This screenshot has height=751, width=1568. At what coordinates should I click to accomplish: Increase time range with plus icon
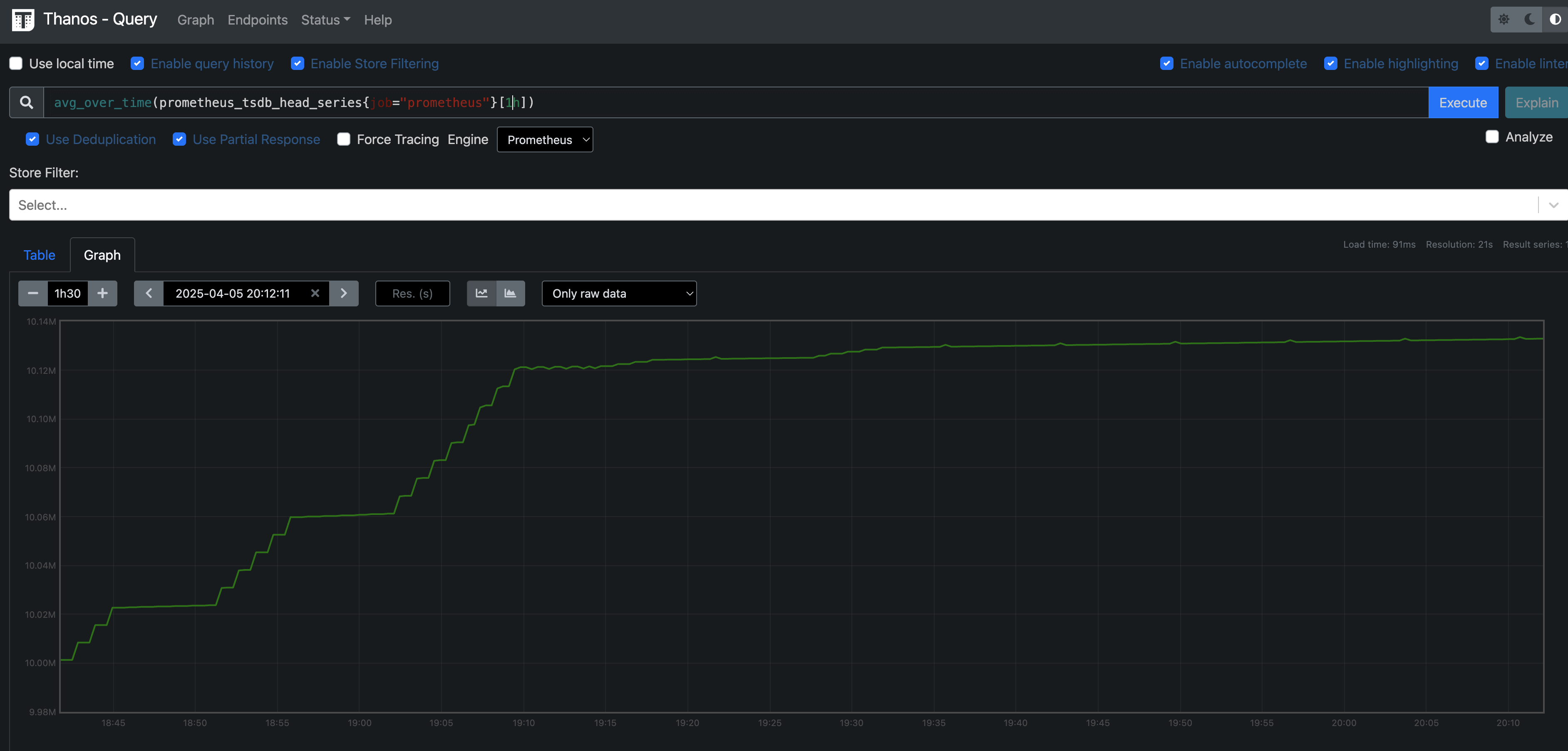tap(102, 293)
